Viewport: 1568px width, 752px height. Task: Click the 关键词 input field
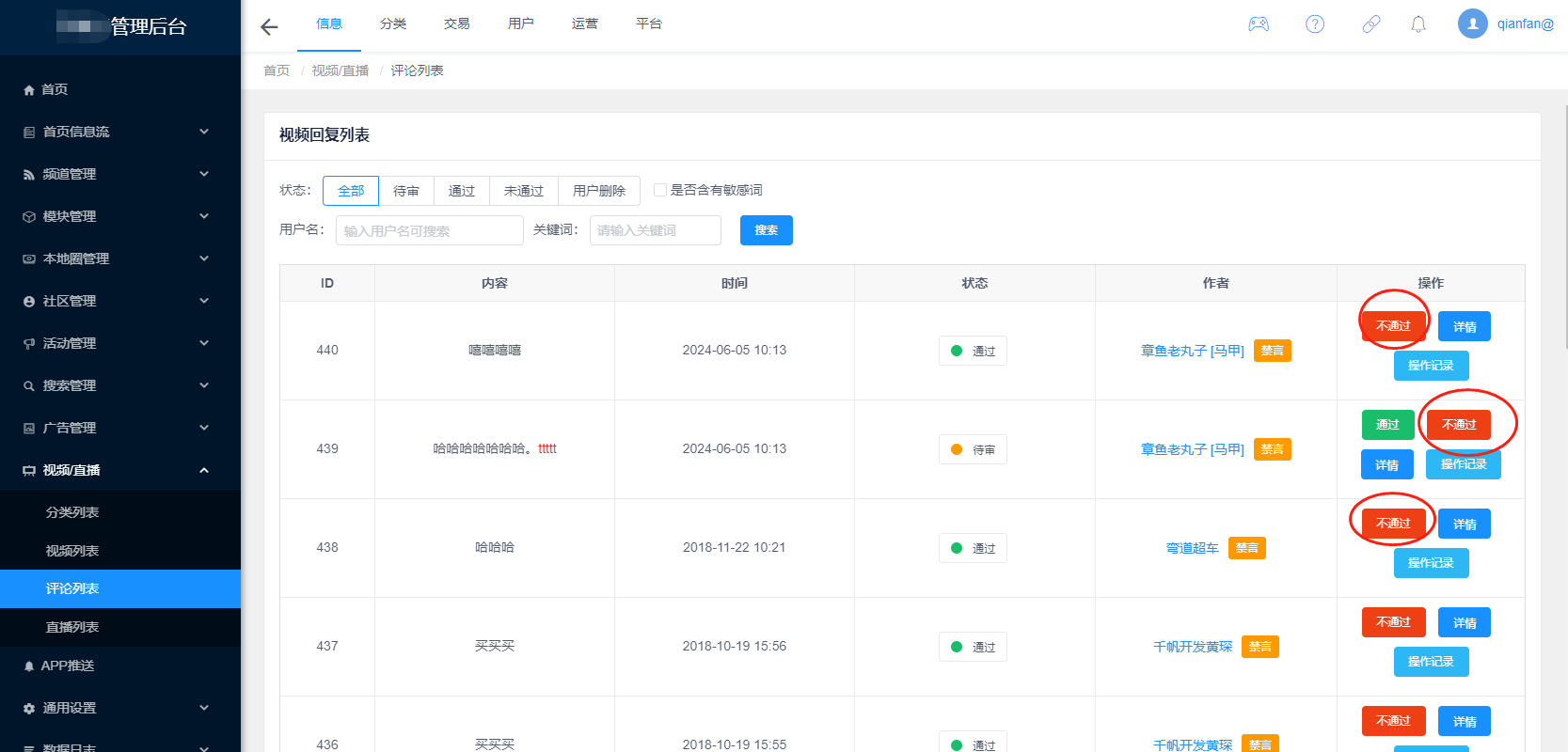pyautogui.click(x=656, y=230)
